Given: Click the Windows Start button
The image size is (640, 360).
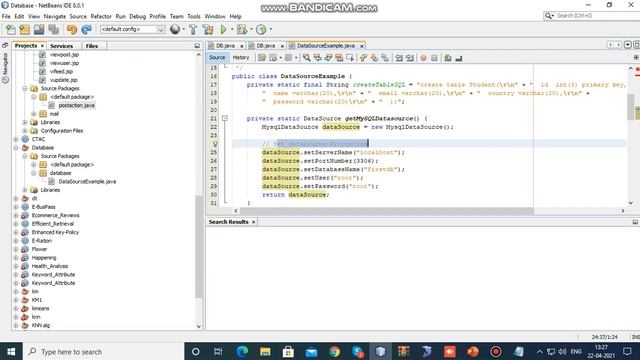Looking at the screenshot, I should click(x=11, y=351).
